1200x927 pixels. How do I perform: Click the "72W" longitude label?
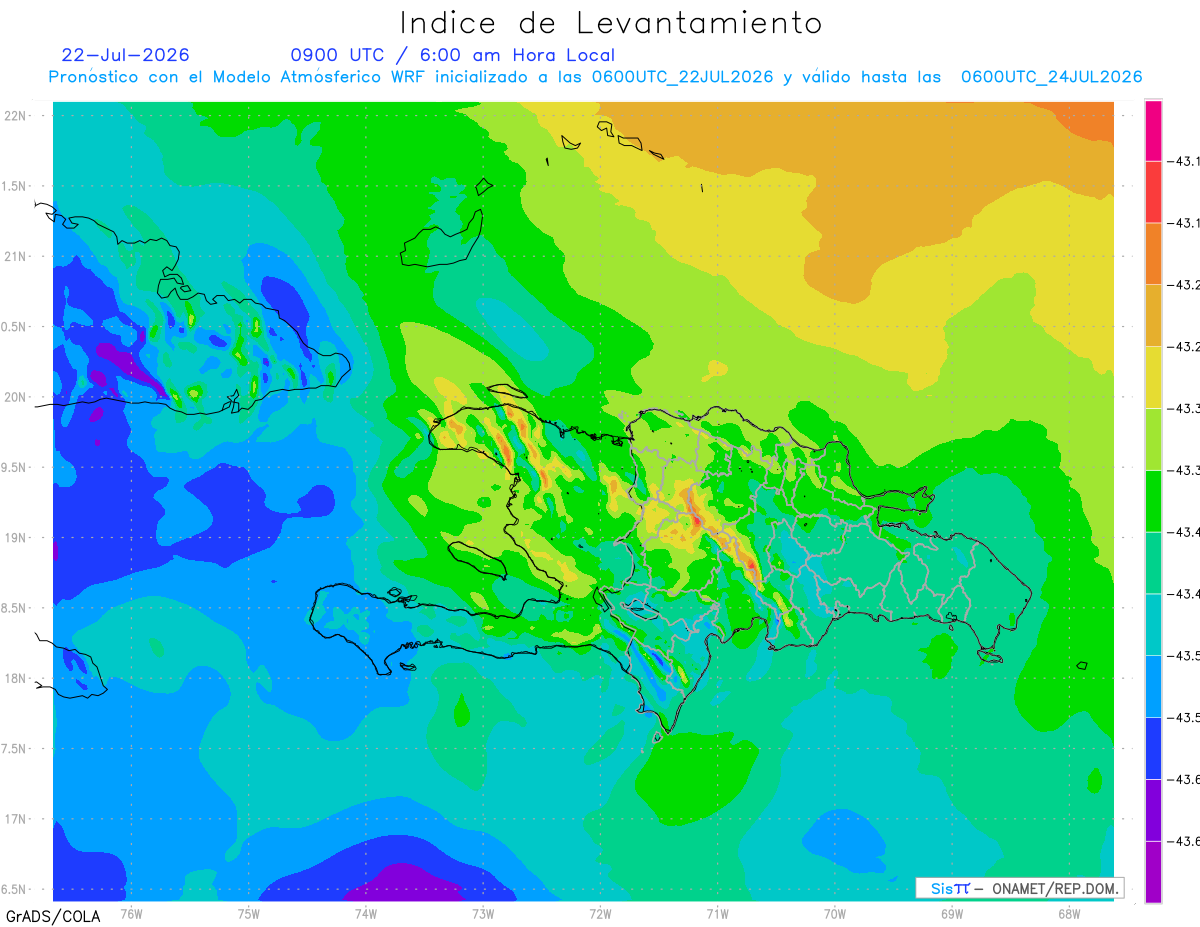(600, 912)
